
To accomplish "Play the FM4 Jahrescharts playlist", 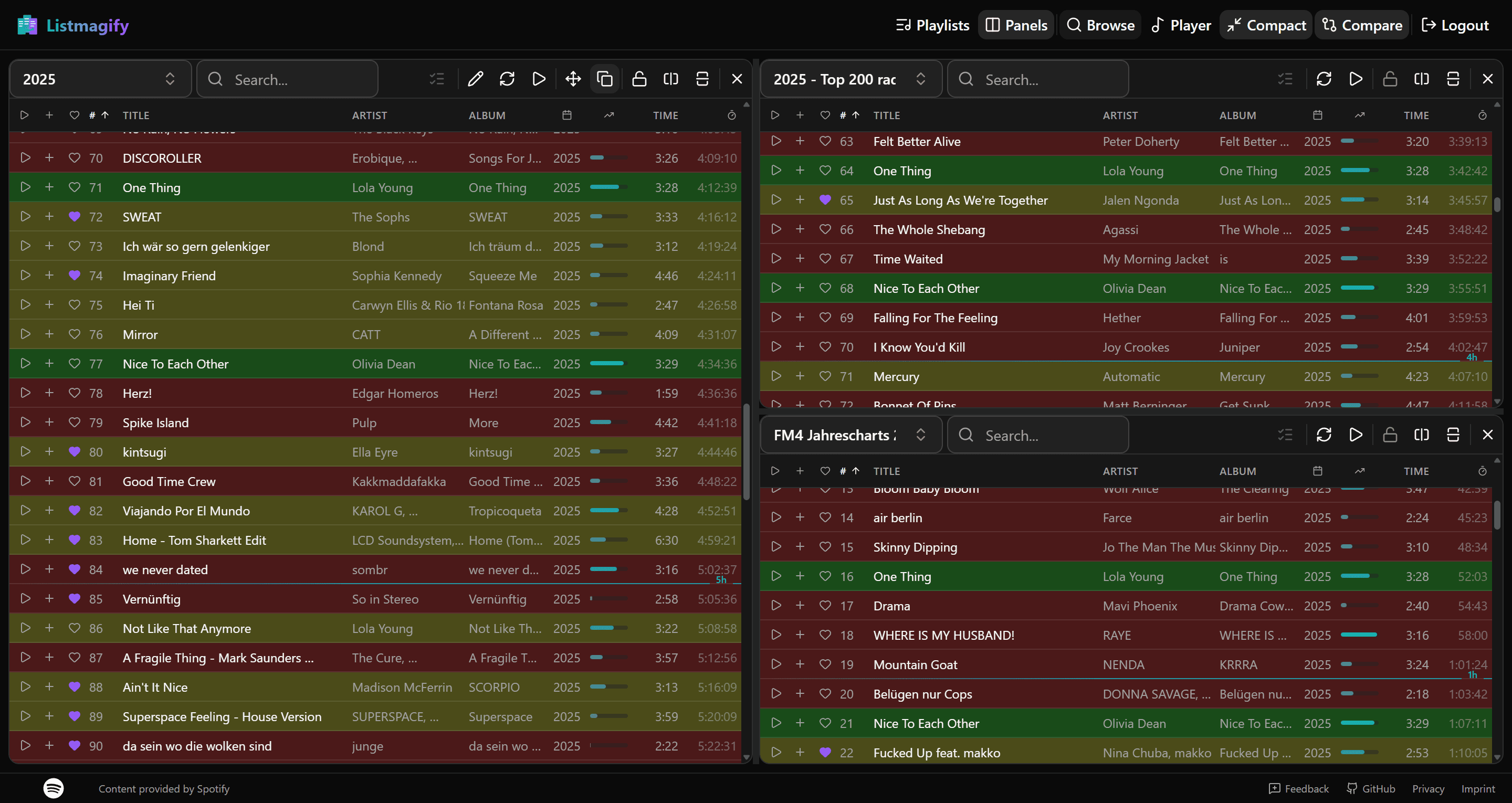I will coord(1355,435).
